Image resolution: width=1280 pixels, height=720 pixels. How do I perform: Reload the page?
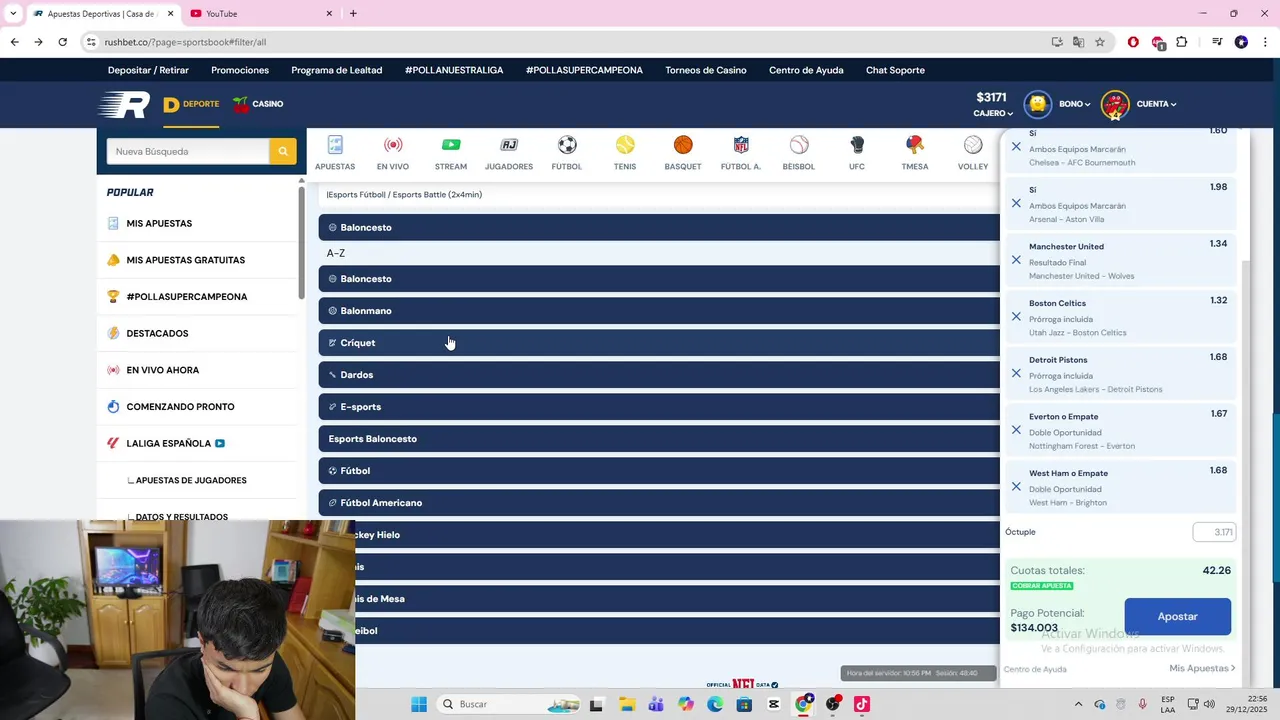pyautogui.click(x=62, y=42)
